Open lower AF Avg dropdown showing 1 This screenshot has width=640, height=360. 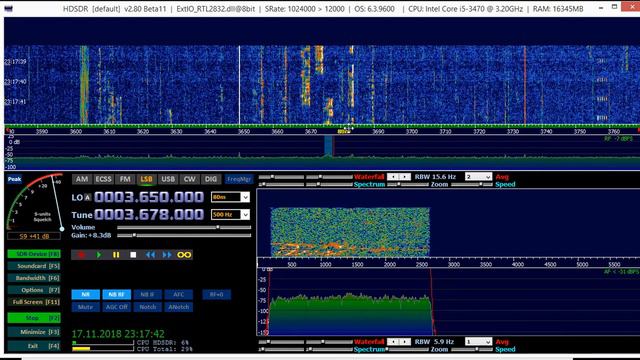[488, 342]
